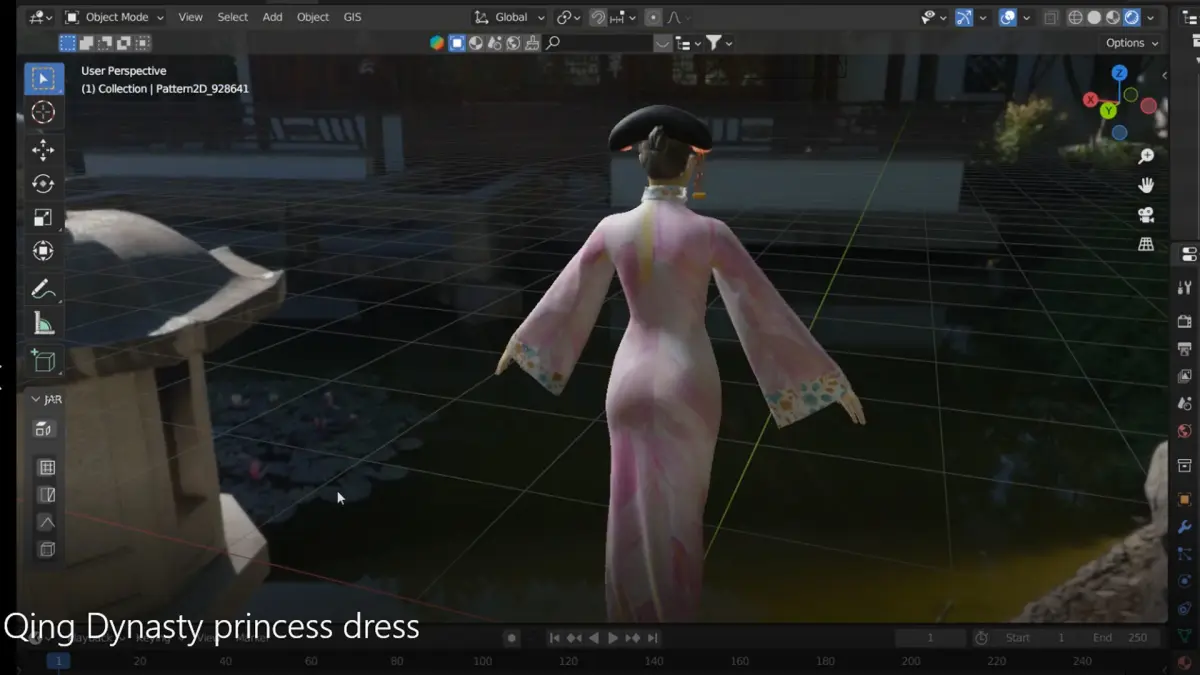
Task: Open the Output properties tab icon
Action: (x=1186, y=349)
